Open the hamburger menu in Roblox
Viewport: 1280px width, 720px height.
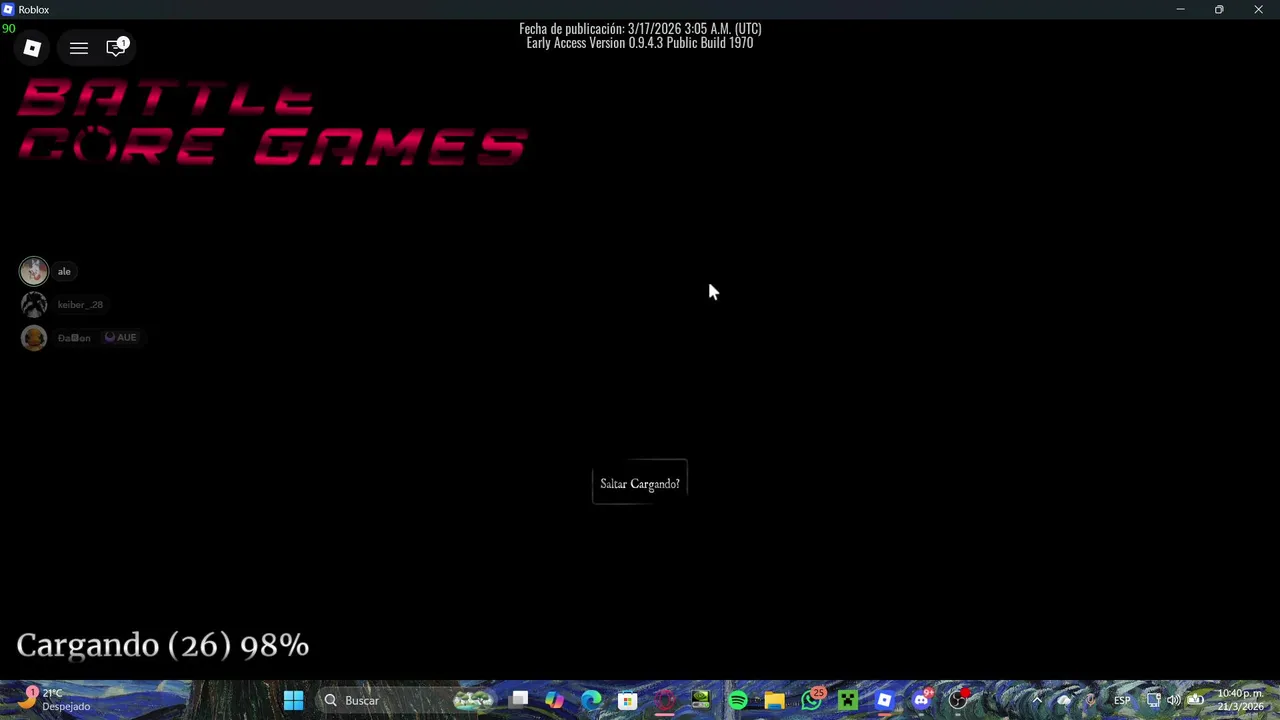click(x=79, y=48)
